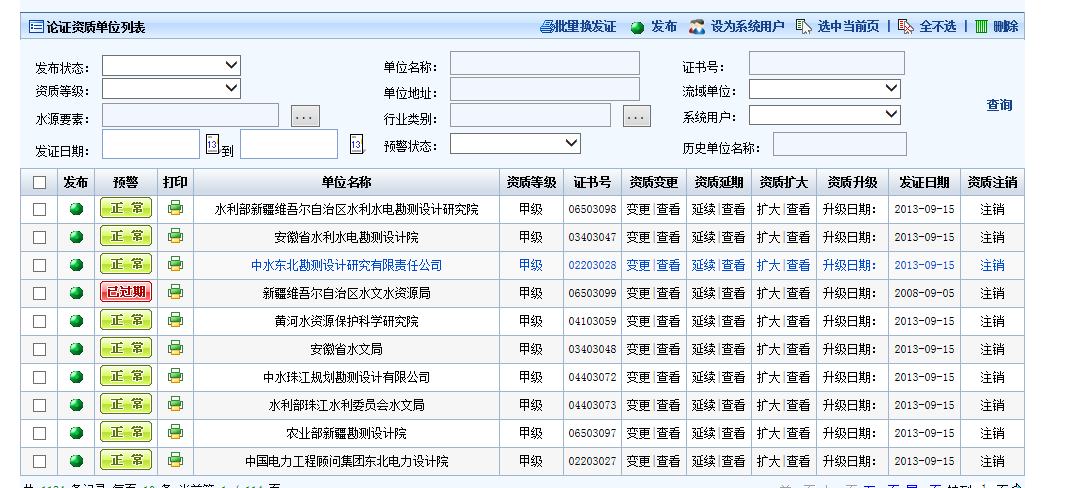The width and height of the screenshot is (1082, 488).
Task: Click into the 历史单位名称 field
Action: 840,144
